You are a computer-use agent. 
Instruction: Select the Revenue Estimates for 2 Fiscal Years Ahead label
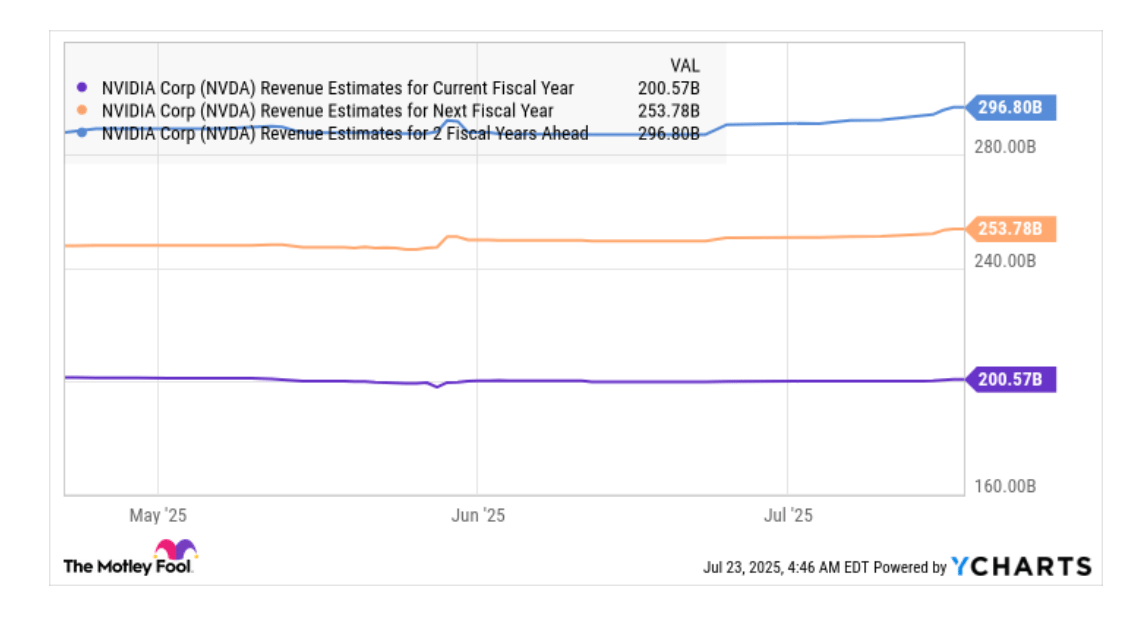[x=345, y=134]
